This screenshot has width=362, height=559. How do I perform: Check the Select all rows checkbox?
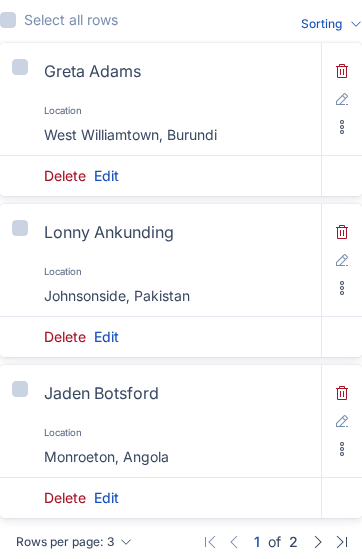(8, 20)
